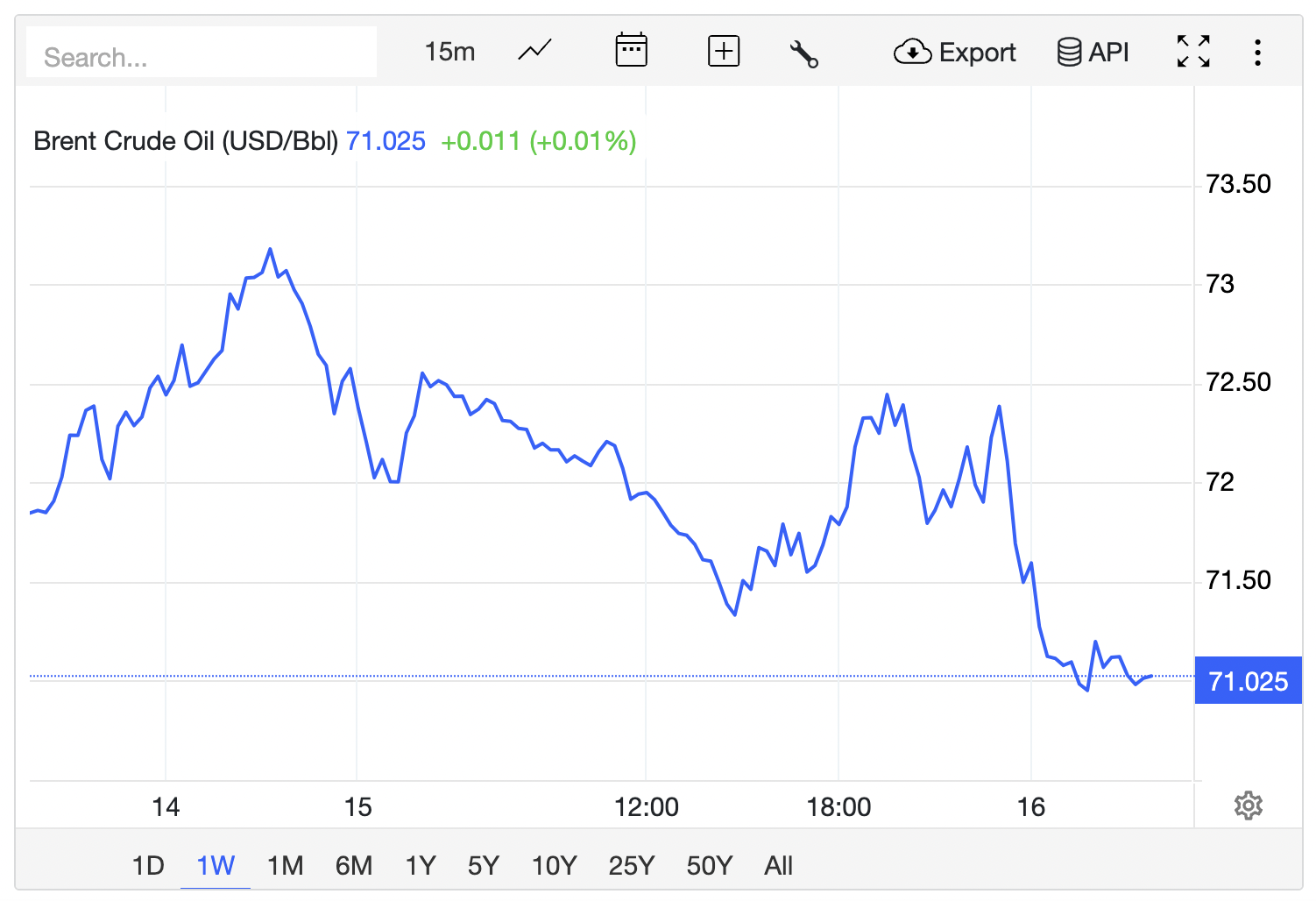
Task: Export chart data via cloud button
Action: pyautogui.click(x=954, y=53)
